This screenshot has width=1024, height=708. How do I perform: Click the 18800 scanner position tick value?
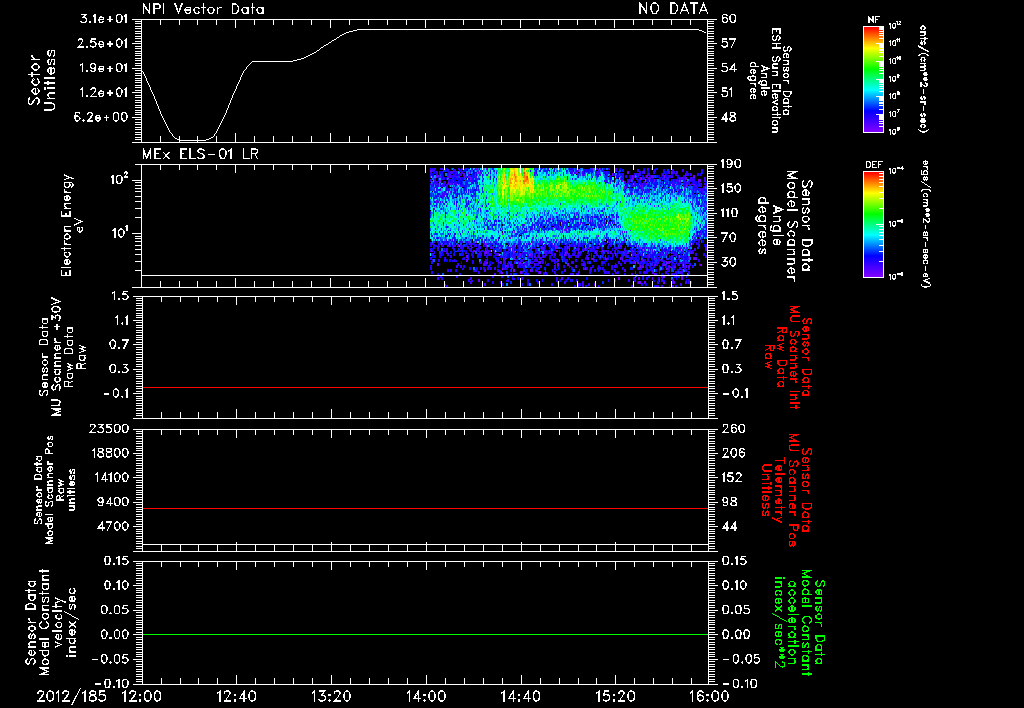point(108,453)
